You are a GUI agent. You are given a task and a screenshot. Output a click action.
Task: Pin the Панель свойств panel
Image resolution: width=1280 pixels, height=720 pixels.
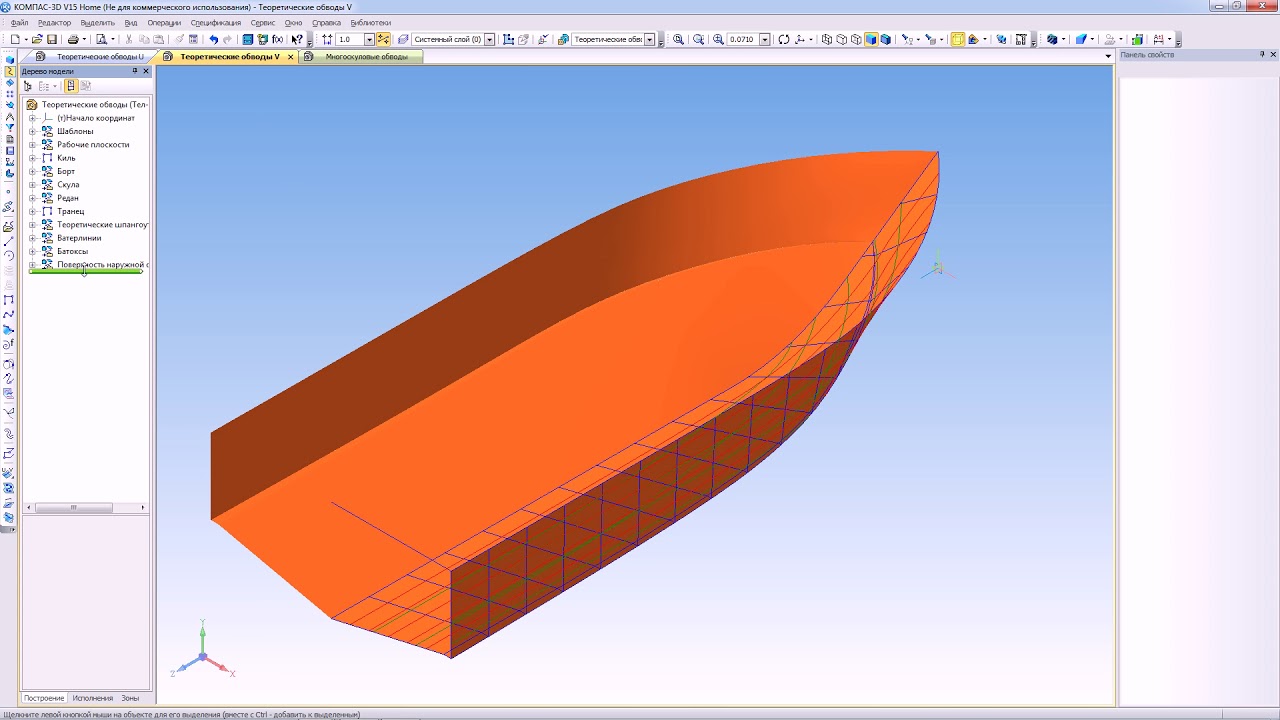(x=1262, y=55)
